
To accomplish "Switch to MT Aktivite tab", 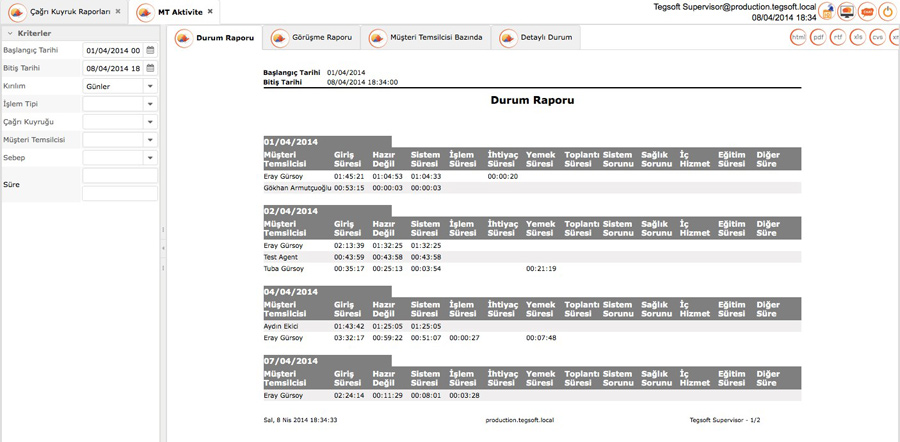I will coord(174,11).
